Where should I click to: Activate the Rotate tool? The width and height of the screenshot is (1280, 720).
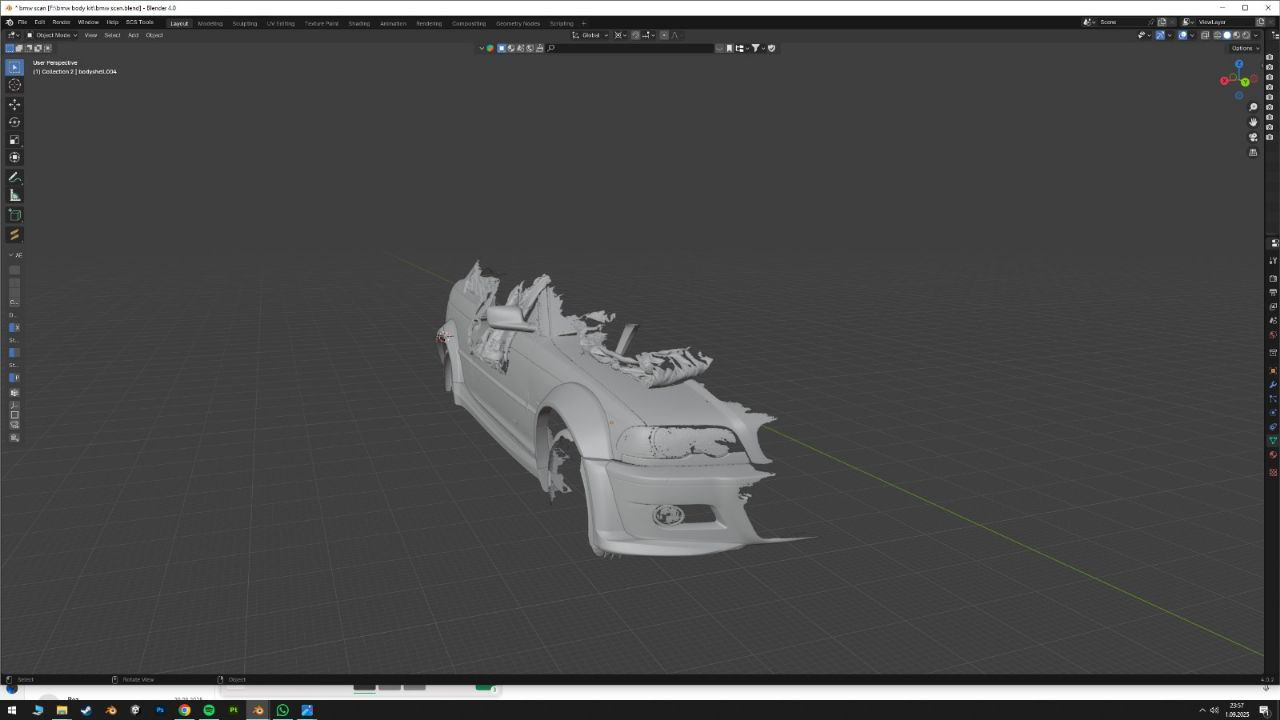(14, 122)
